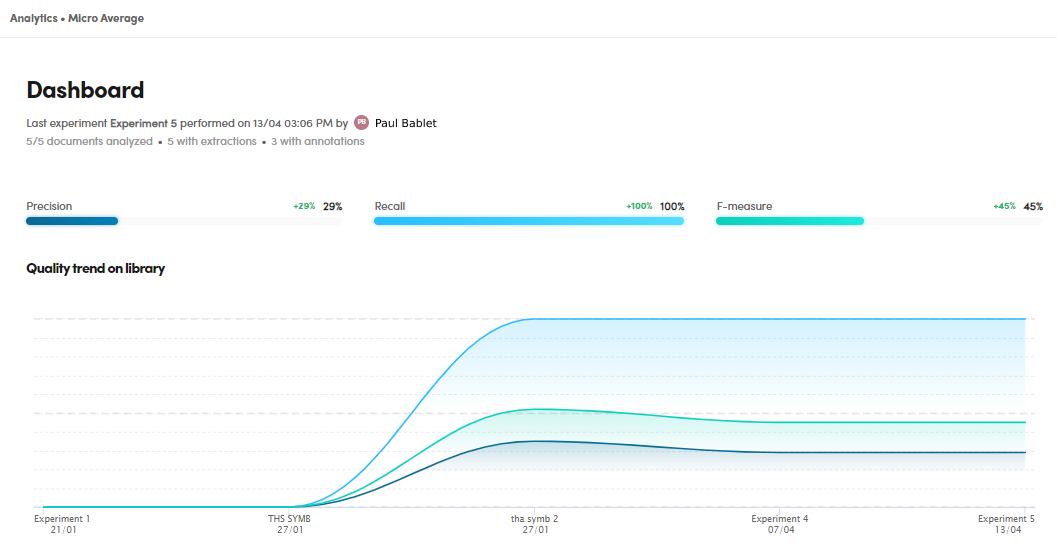The height and width of the screenshot is (556, 1057).
Task: Click the '5 with extractions' stat
Action: click(x=211, y=142)
